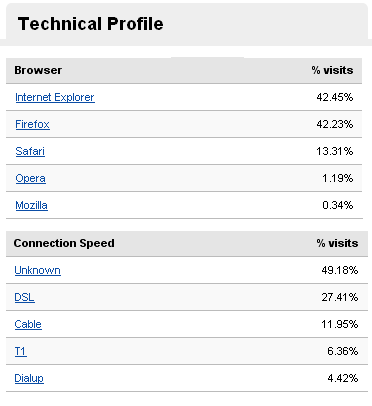Click the Browser column header

coord(38,70)
